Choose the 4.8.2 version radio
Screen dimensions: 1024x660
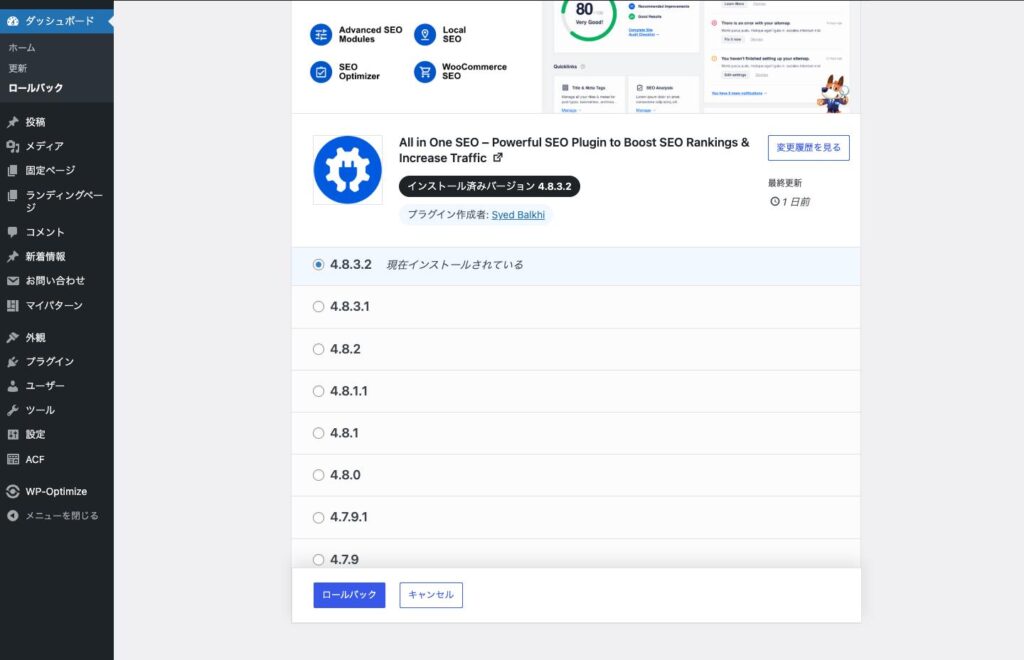(318, 349)
